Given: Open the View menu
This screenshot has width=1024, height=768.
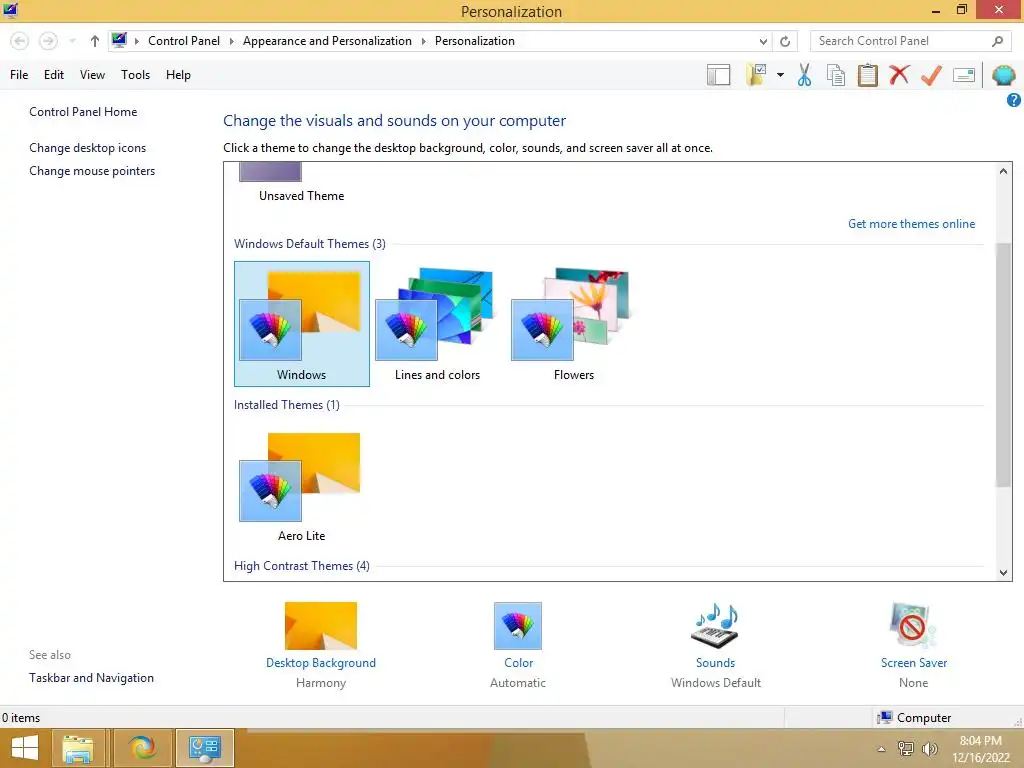Looking at the screenshot, I should tap(92, 75).
